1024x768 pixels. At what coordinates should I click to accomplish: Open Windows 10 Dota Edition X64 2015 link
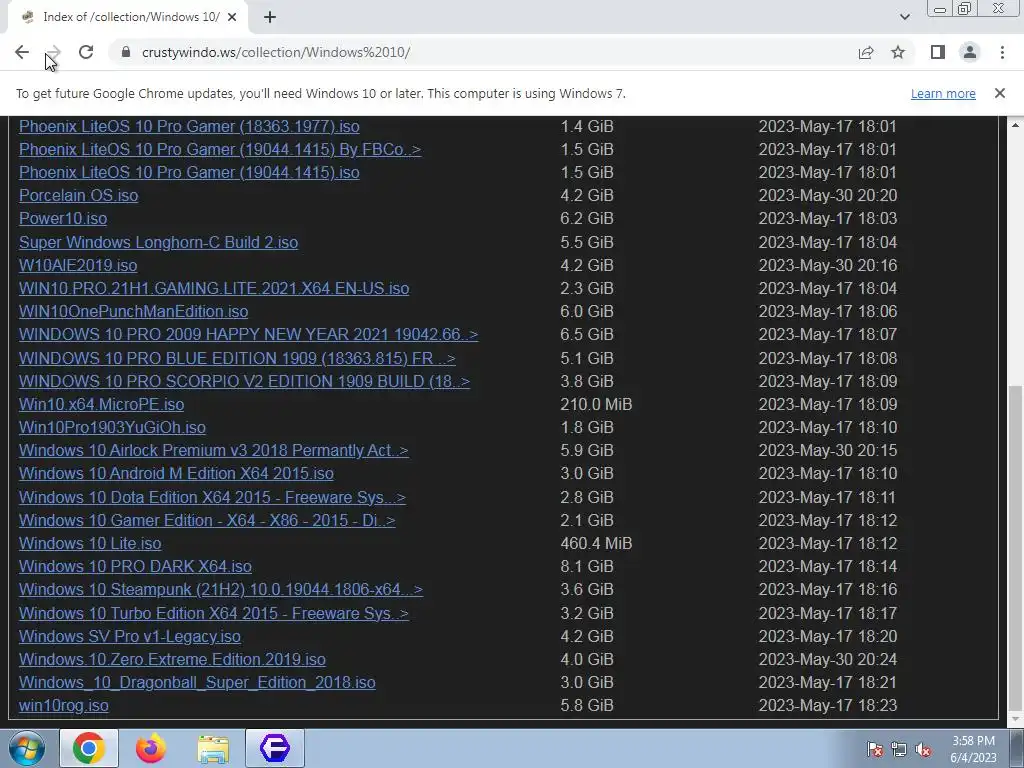(212, 497)
